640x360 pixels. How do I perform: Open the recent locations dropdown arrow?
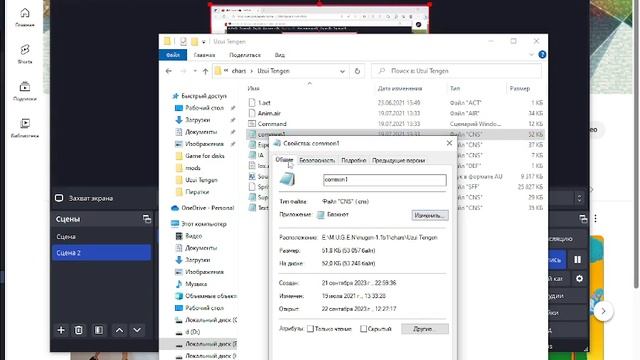(195, 71)
